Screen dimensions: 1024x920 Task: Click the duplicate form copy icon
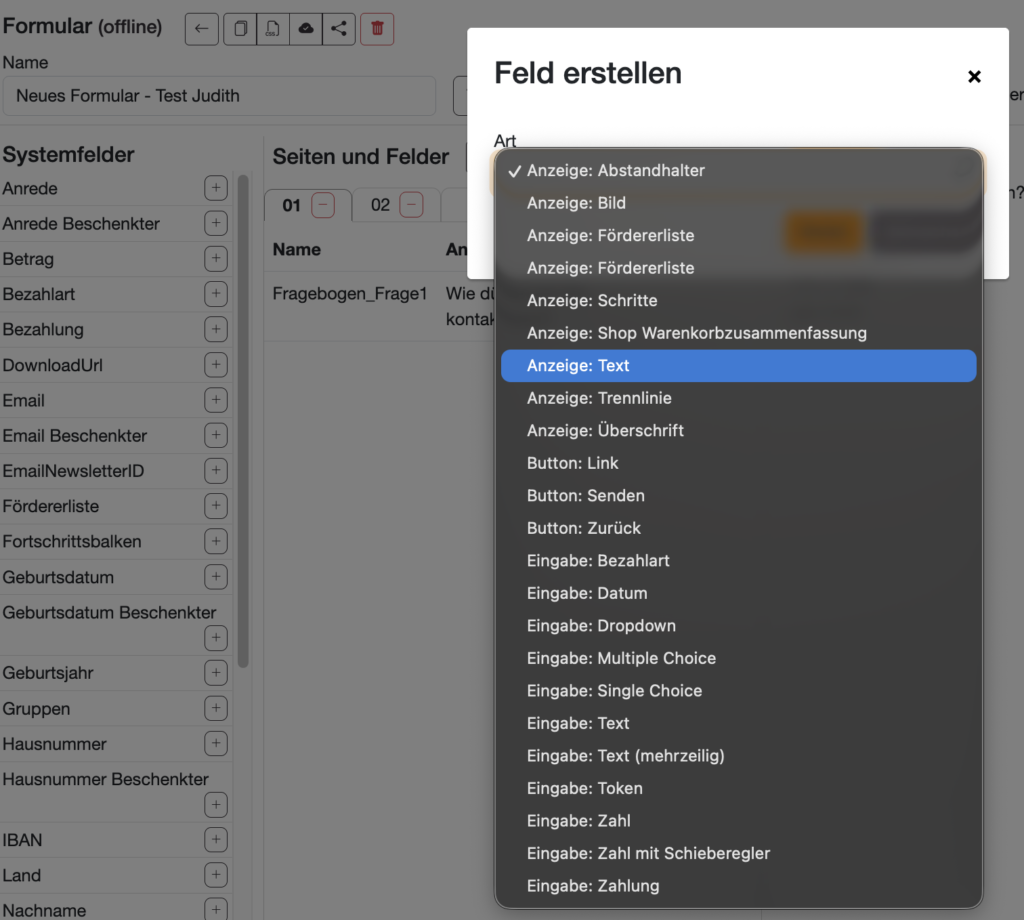(x=240, y=29)
